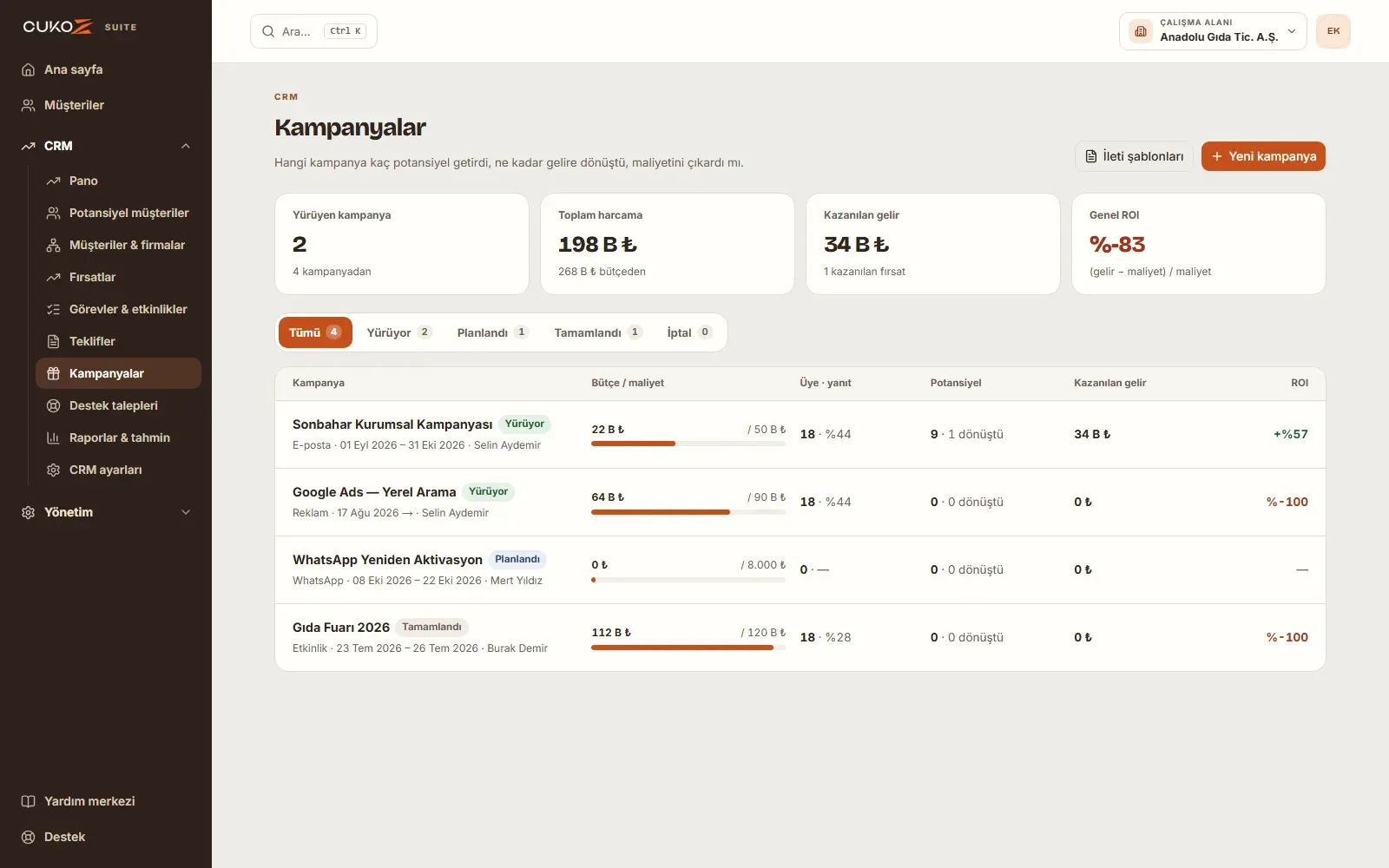Image resolution: width=1389 pixels, height=868 pixels.
Task: Click the Kazanılan gelir column header
Action: point(1109,383)
